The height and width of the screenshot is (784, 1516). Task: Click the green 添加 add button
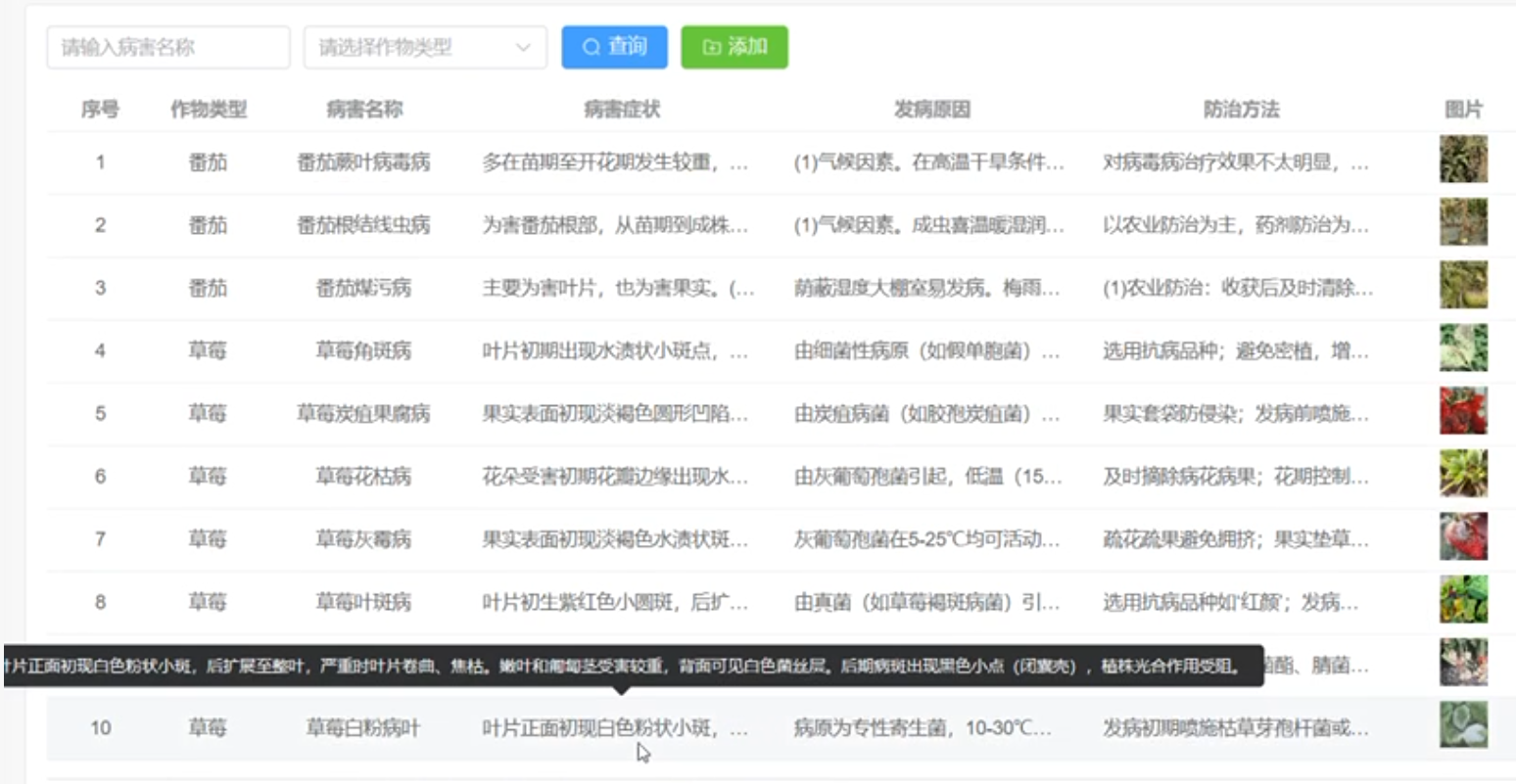pos(734,47)
